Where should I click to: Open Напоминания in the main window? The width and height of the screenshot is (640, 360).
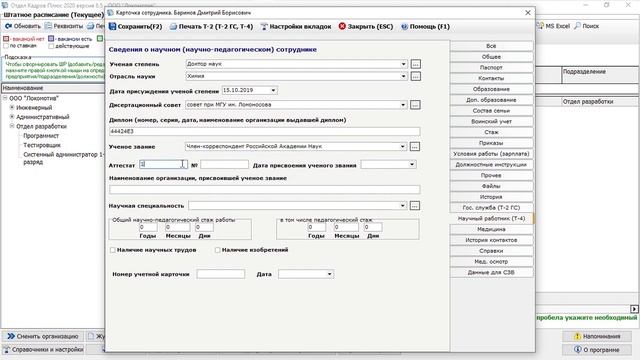point(597,336)
